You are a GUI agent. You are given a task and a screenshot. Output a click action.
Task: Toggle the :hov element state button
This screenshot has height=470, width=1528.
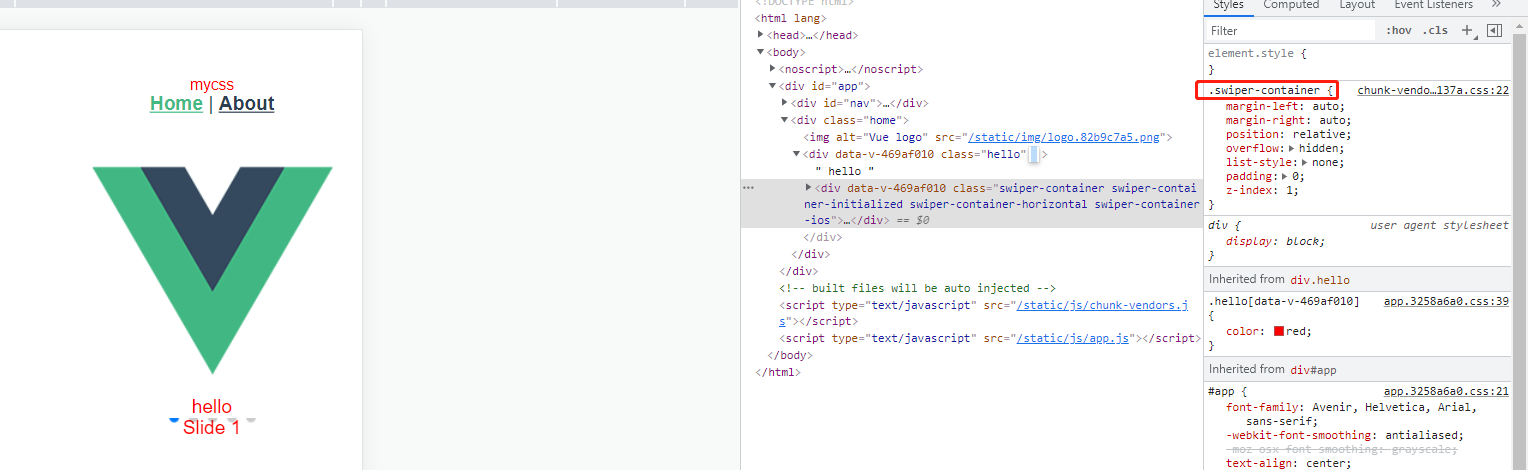(x=1399, y=31)
